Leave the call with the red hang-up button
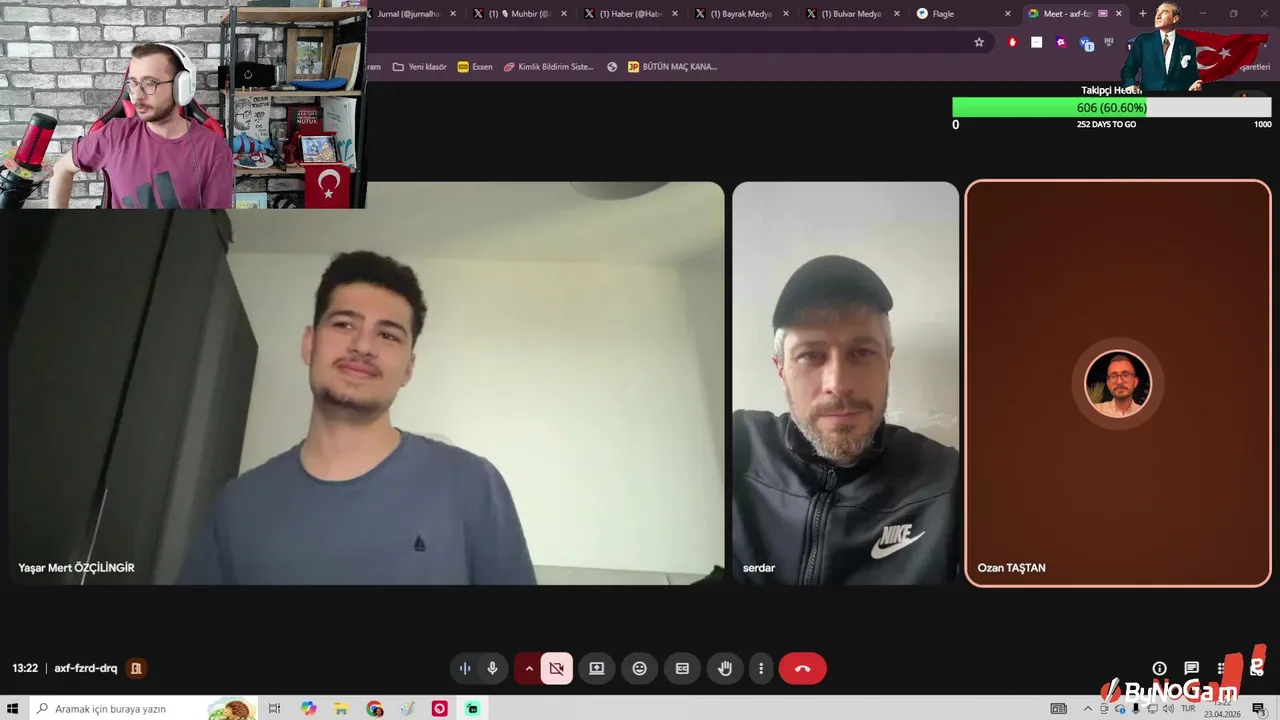The width and height of the screenshot is (1280, 720). pyautogui.click(x=802, y=668)
